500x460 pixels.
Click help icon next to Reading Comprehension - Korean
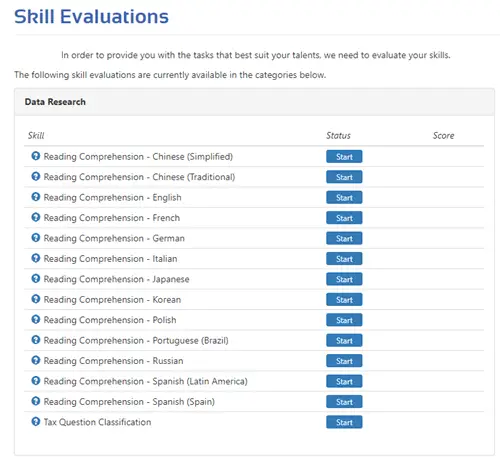pyautogui.click(x=36, y=299)
